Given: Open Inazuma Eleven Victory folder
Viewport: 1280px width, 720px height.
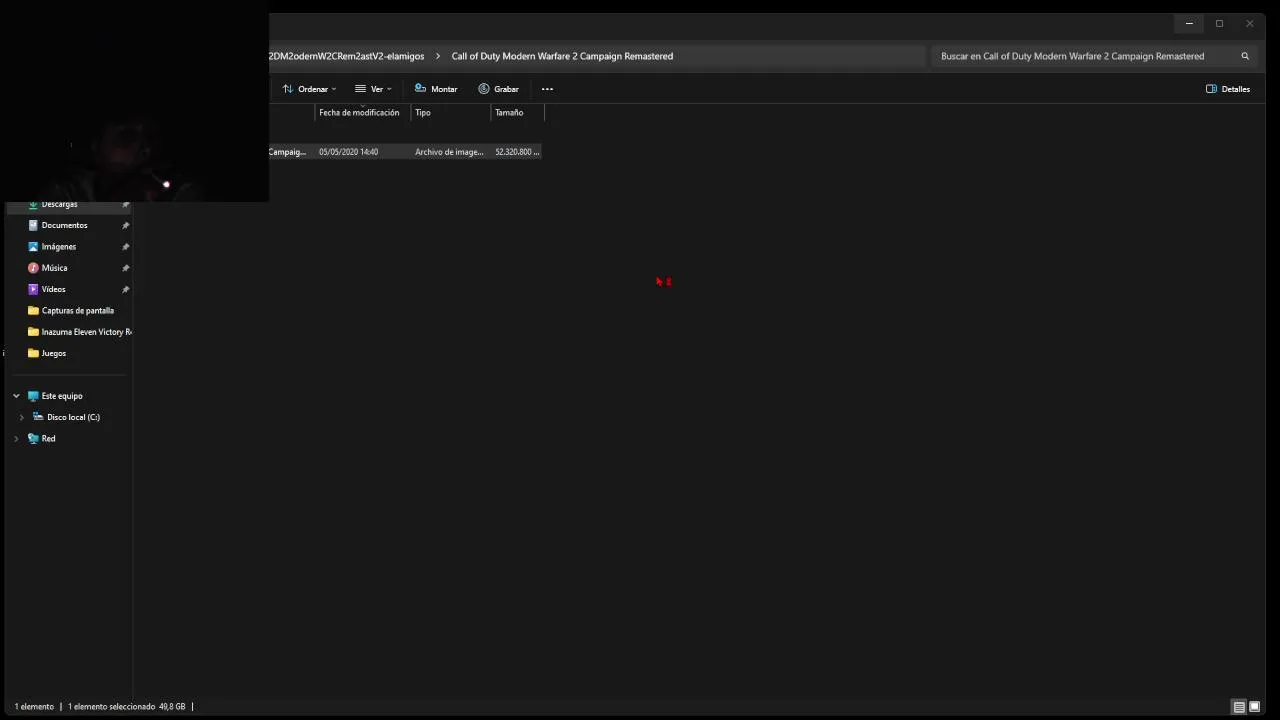Looking at the screenshot, I should (79, 332).
